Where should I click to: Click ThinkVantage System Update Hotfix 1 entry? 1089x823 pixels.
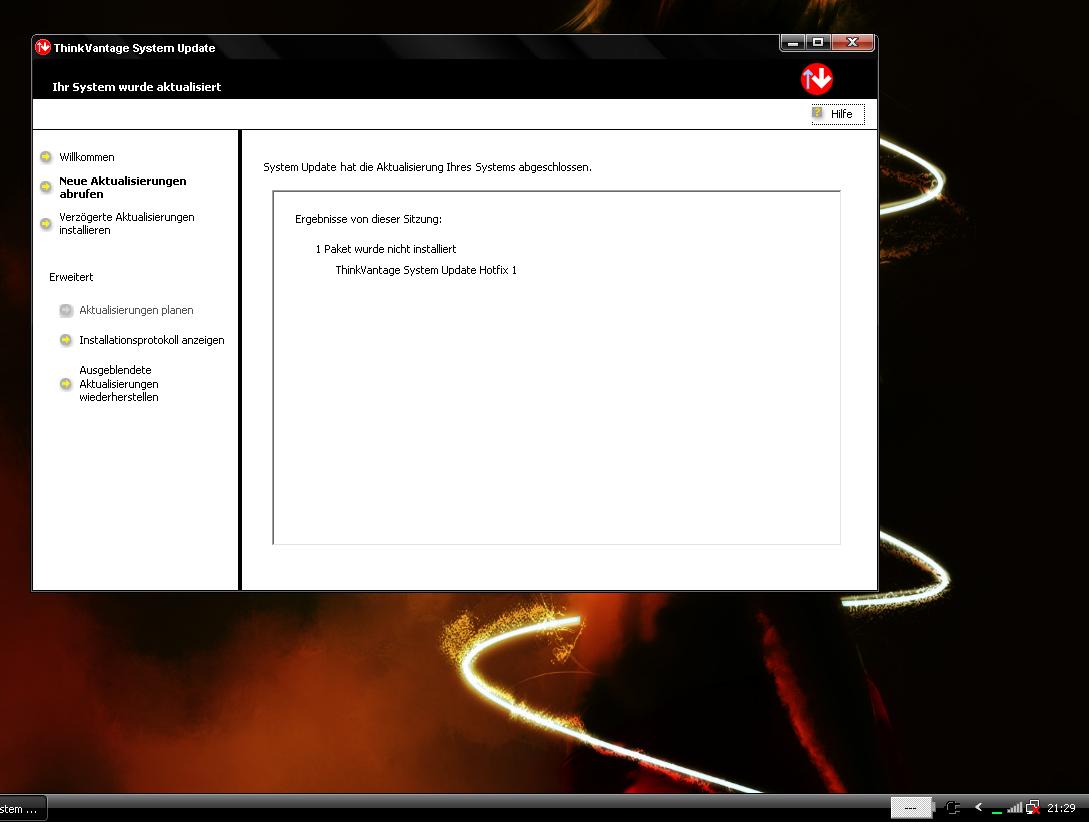(x=426, y=270)
